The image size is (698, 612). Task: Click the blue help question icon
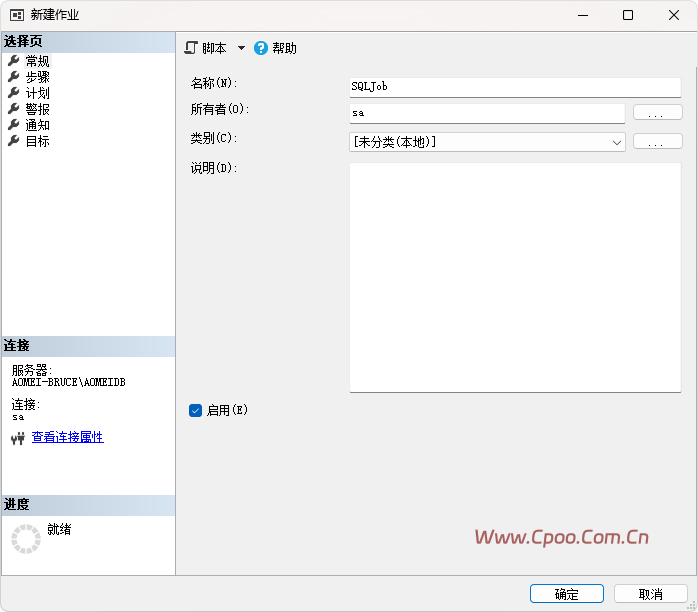point(261,48)
